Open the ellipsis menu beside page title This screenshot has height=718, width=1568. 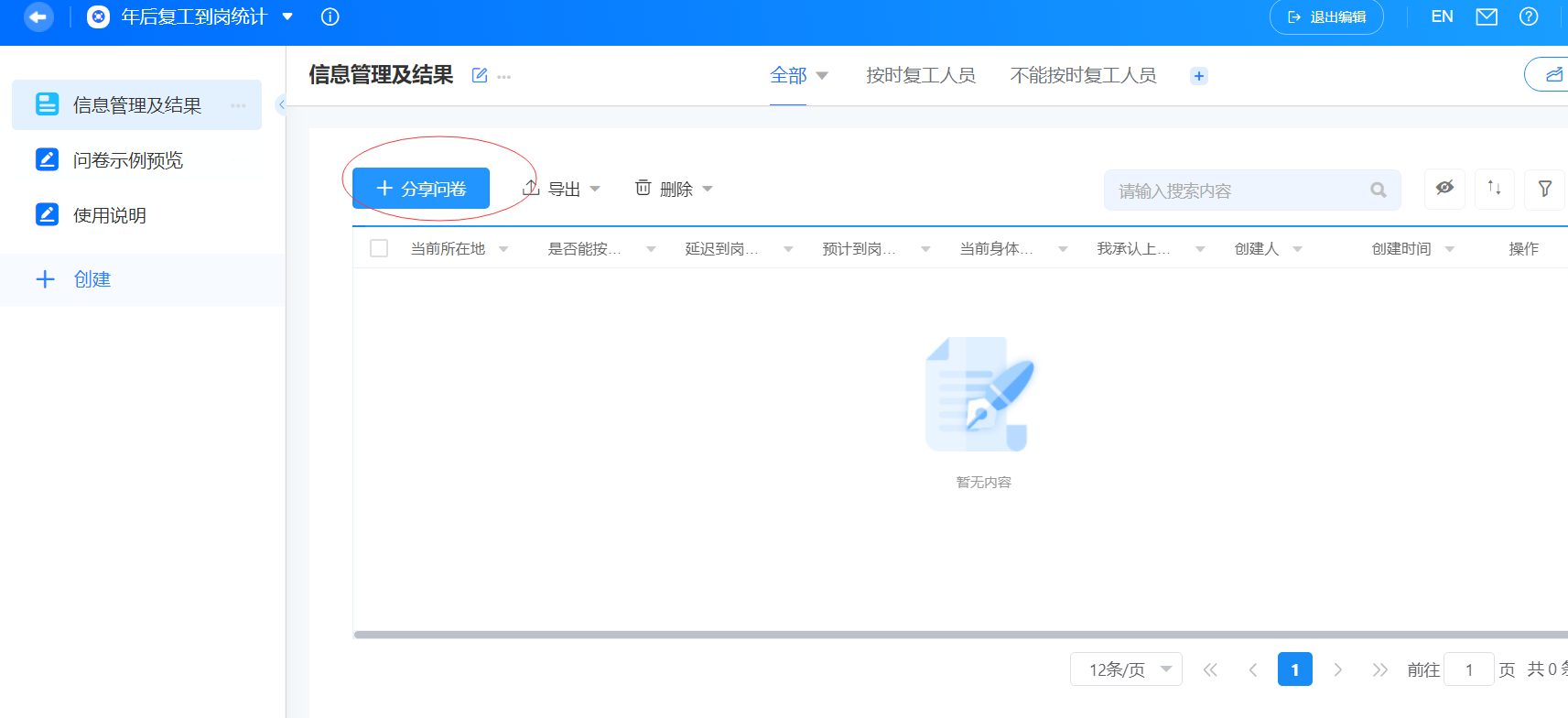(x=504, y=77)
